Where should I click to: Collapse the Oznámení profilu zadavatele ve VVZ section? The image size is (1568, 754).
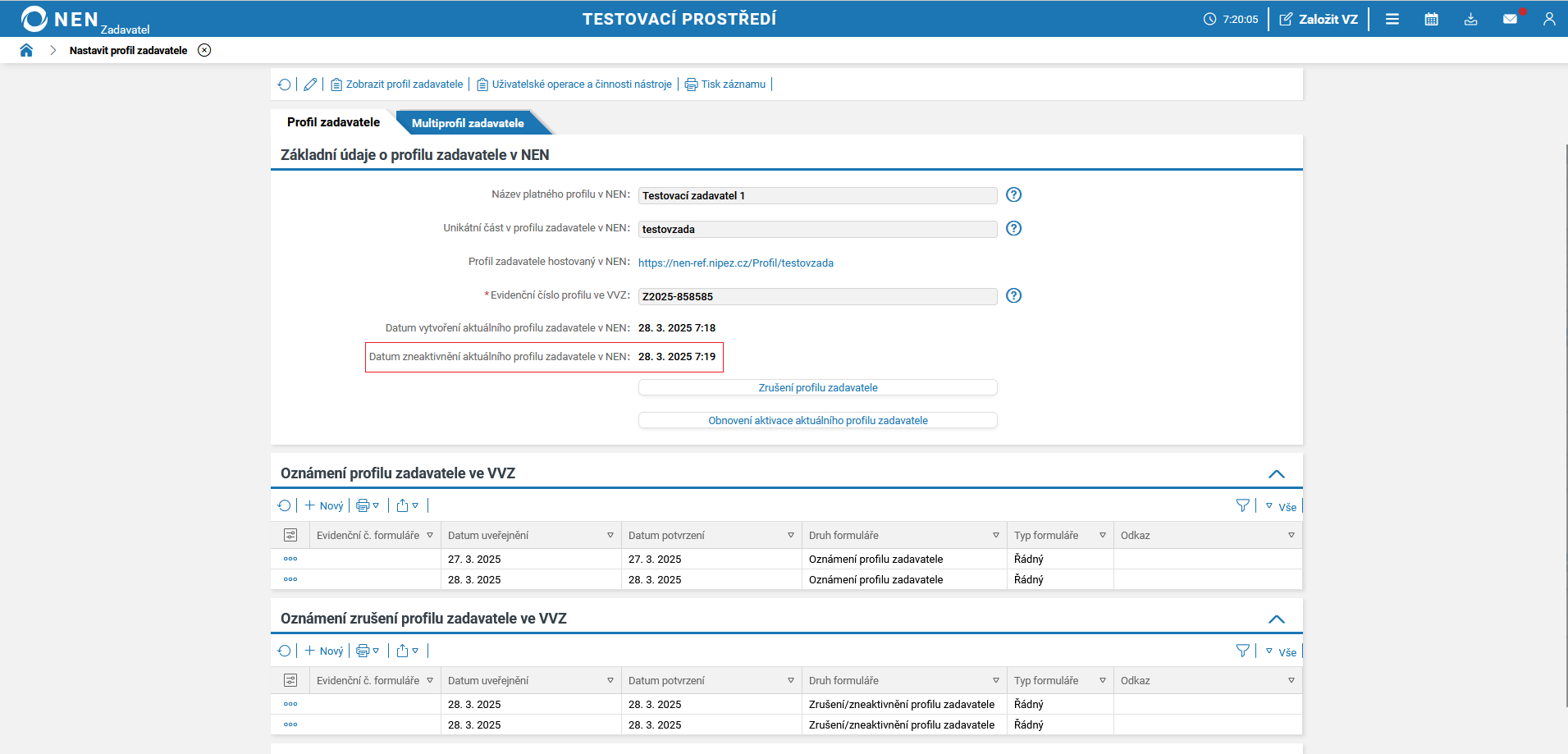(x=1276, y=474)
